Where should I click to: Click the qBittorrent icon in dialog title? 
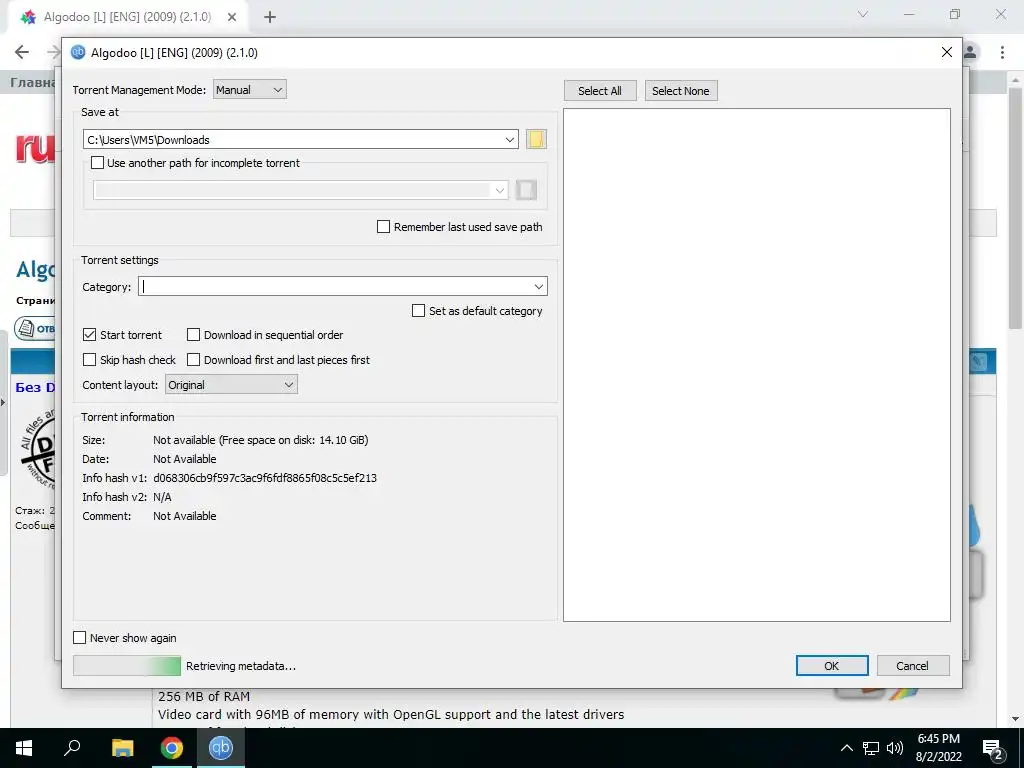[x=78, y=52]
